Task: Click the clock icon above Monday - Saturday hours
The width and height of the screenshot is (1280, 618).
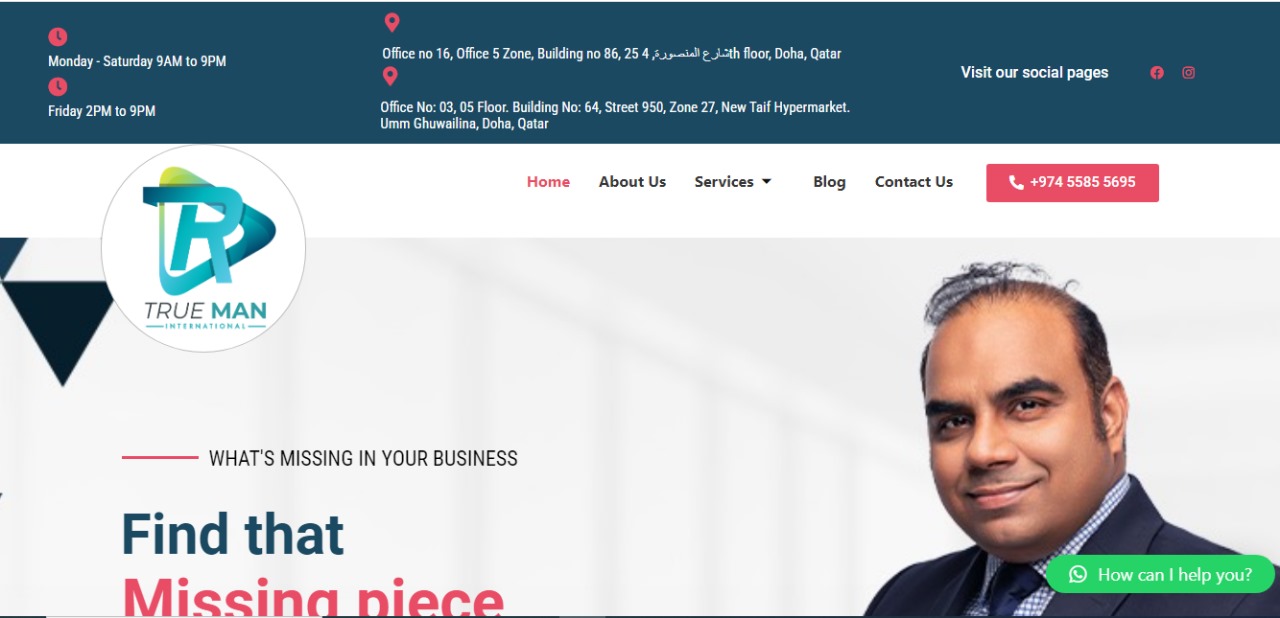Action: point(58,37)
